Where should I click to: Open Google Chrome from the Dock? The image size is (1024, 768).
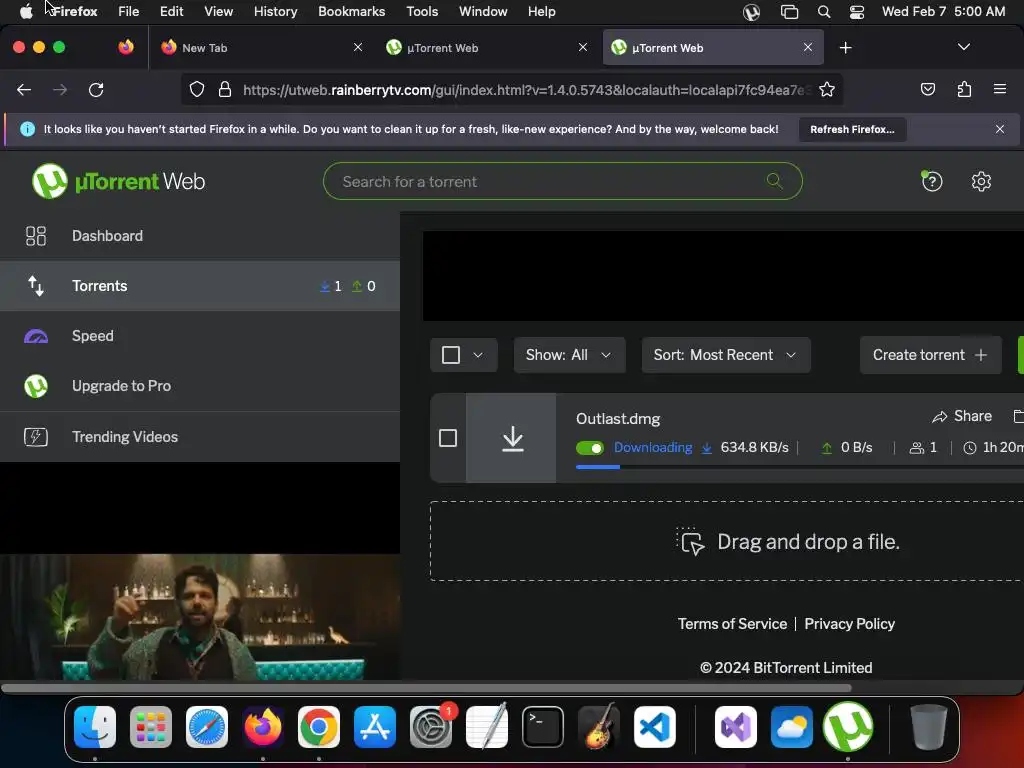point(319,727)
